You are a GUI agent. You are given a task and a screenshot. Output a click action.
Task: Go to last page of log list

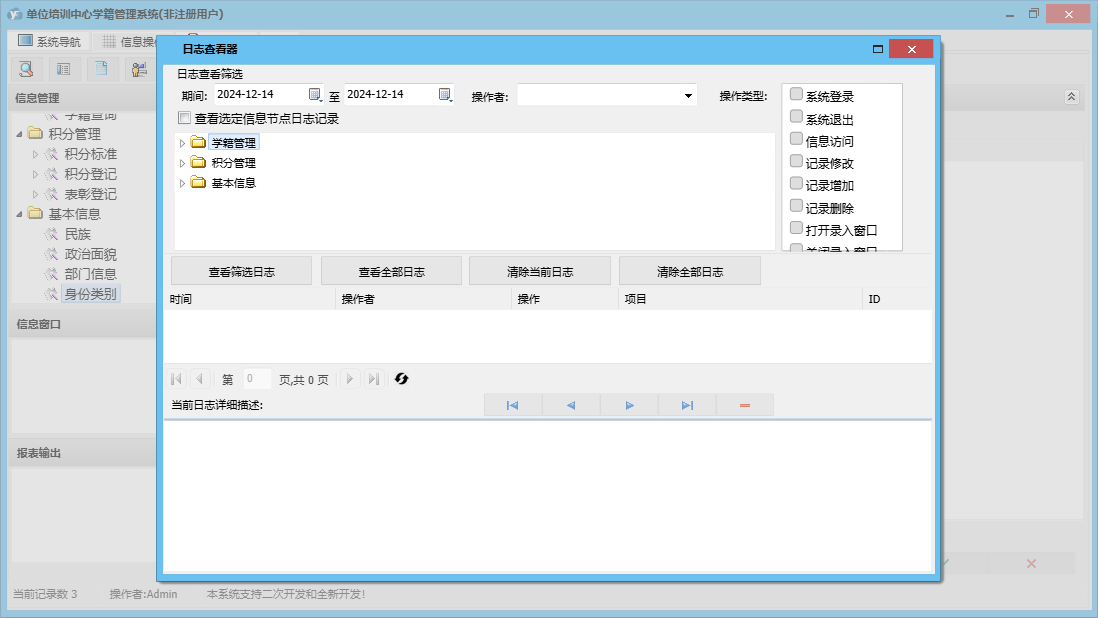374,379
